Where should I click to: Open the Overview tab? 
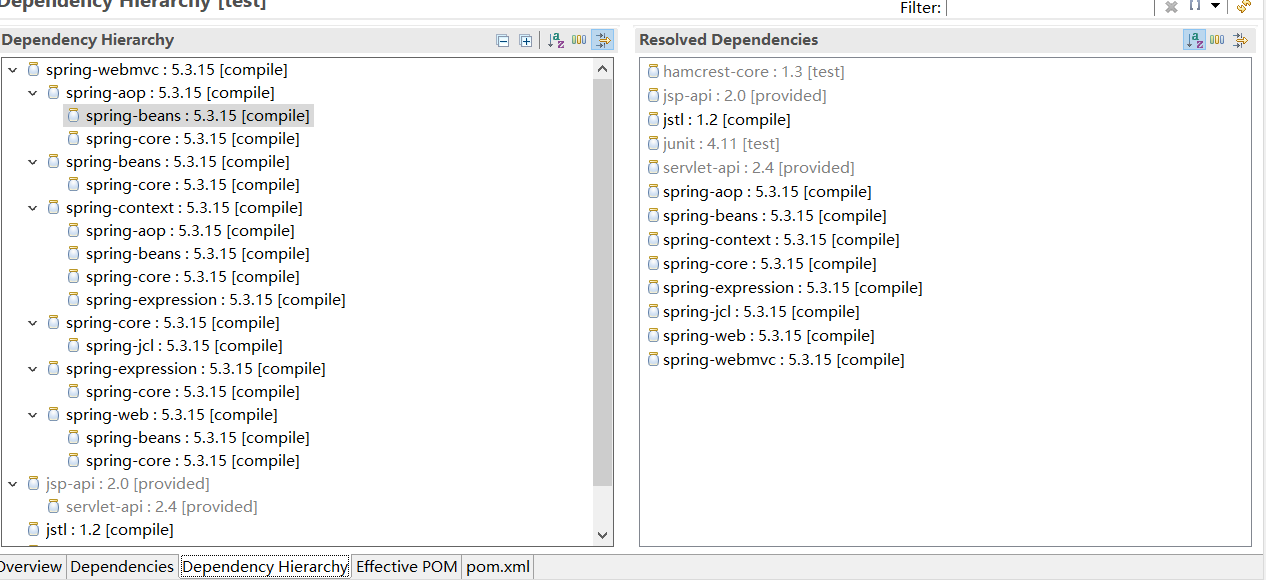point(31,567)
